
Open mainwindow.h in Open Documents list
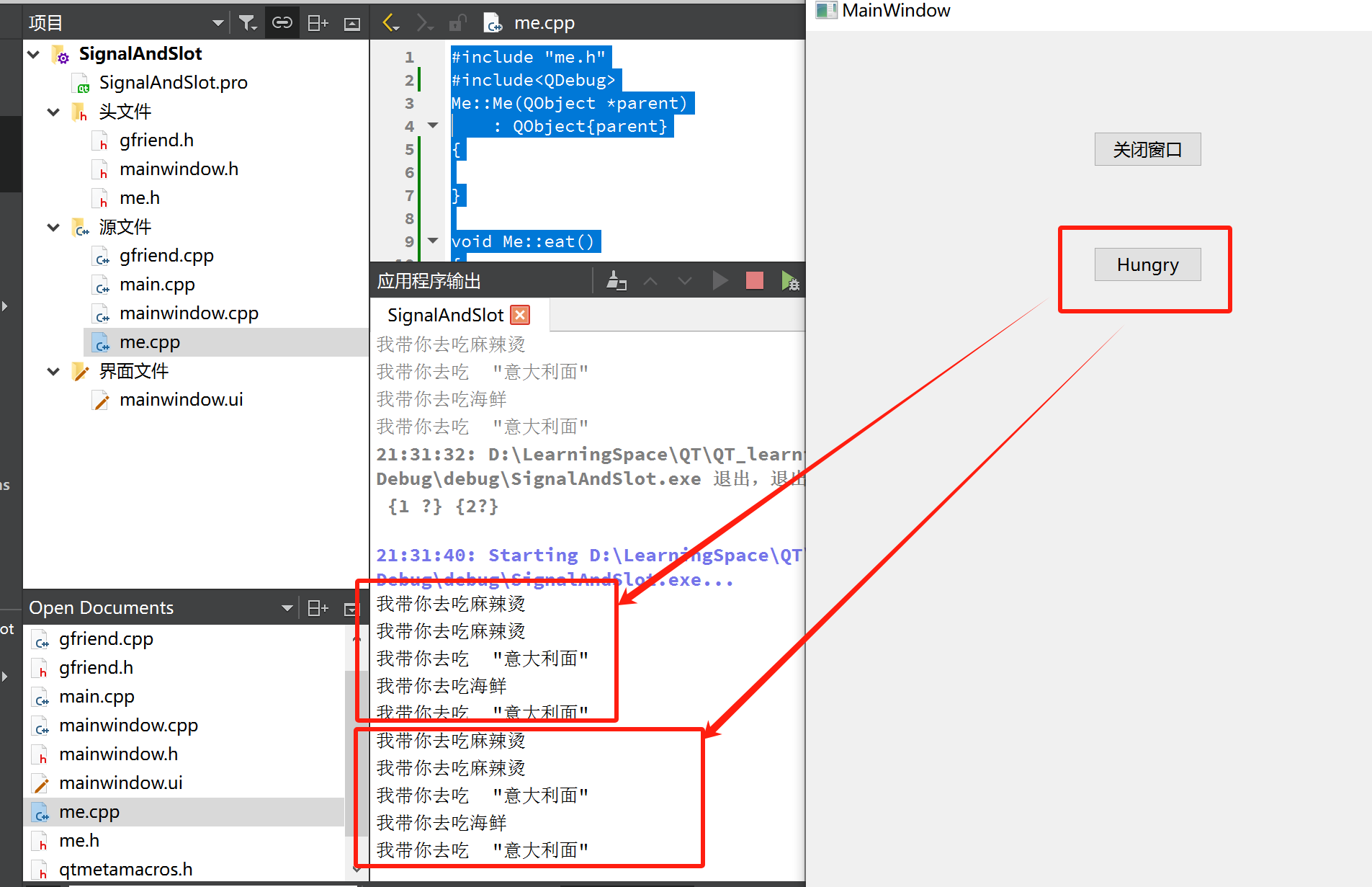118,754
